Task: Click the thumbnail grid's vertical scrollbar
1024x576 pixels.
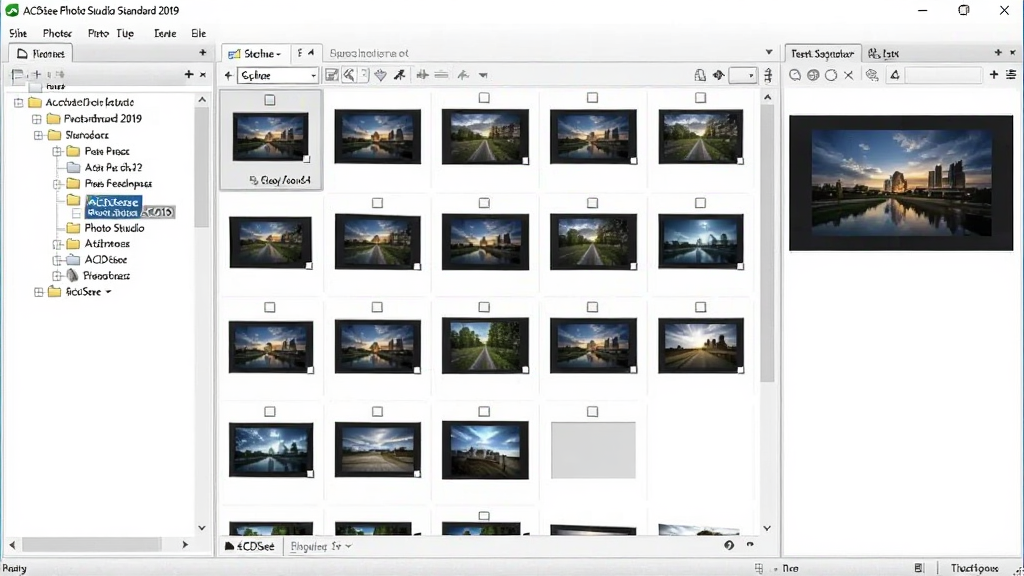Action: point(767,242)
